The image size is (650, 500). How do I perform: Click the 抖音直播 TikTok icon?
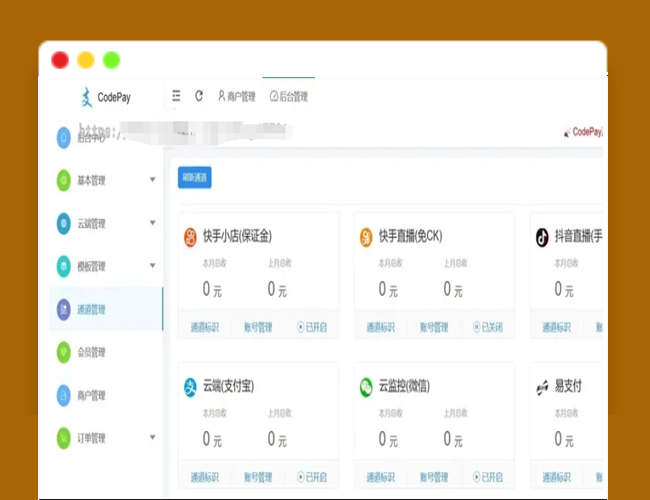(x=542, y=237)
